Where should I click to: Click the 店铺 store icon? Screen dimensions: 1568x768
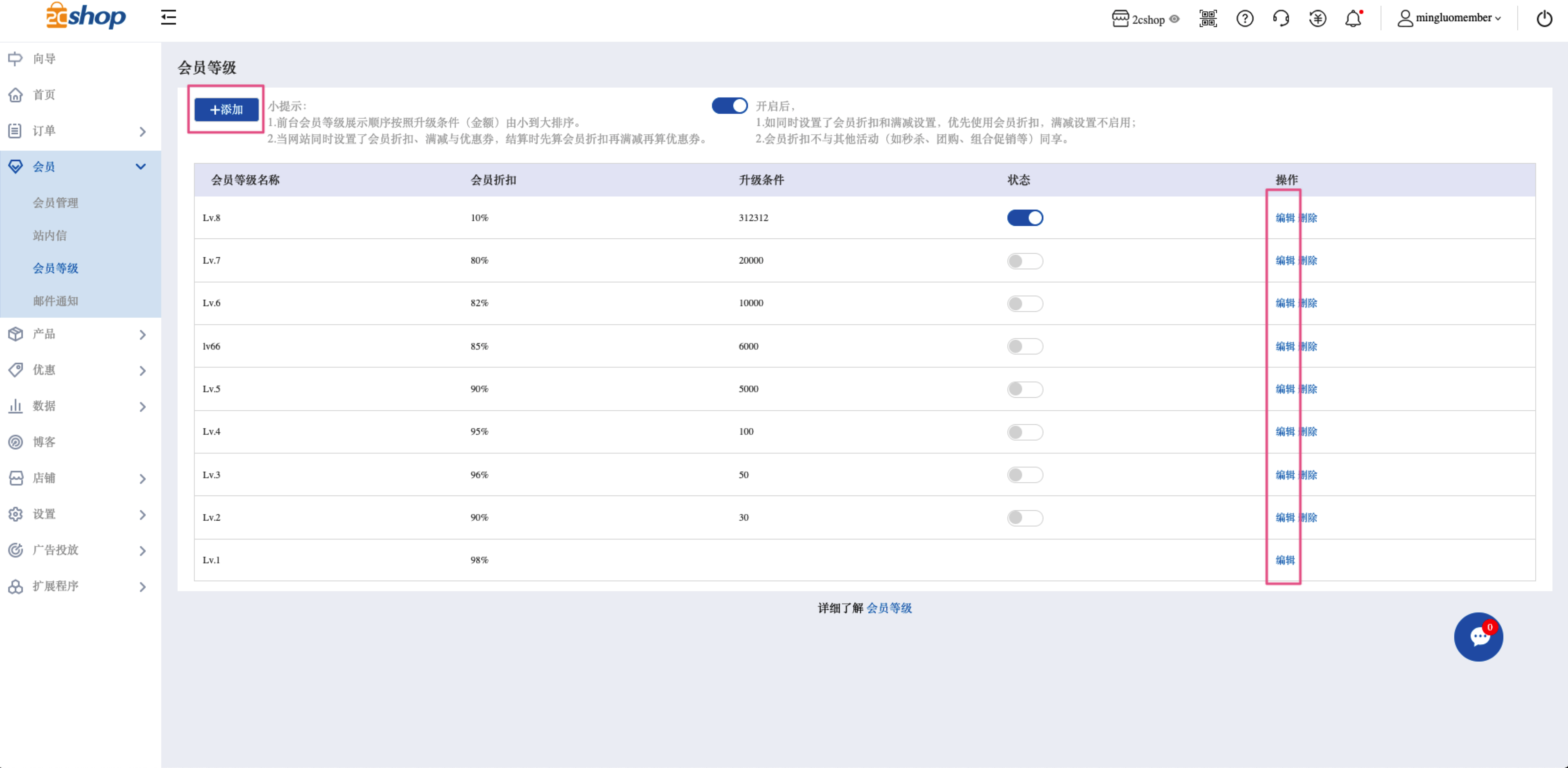click(x=15, y=478)
